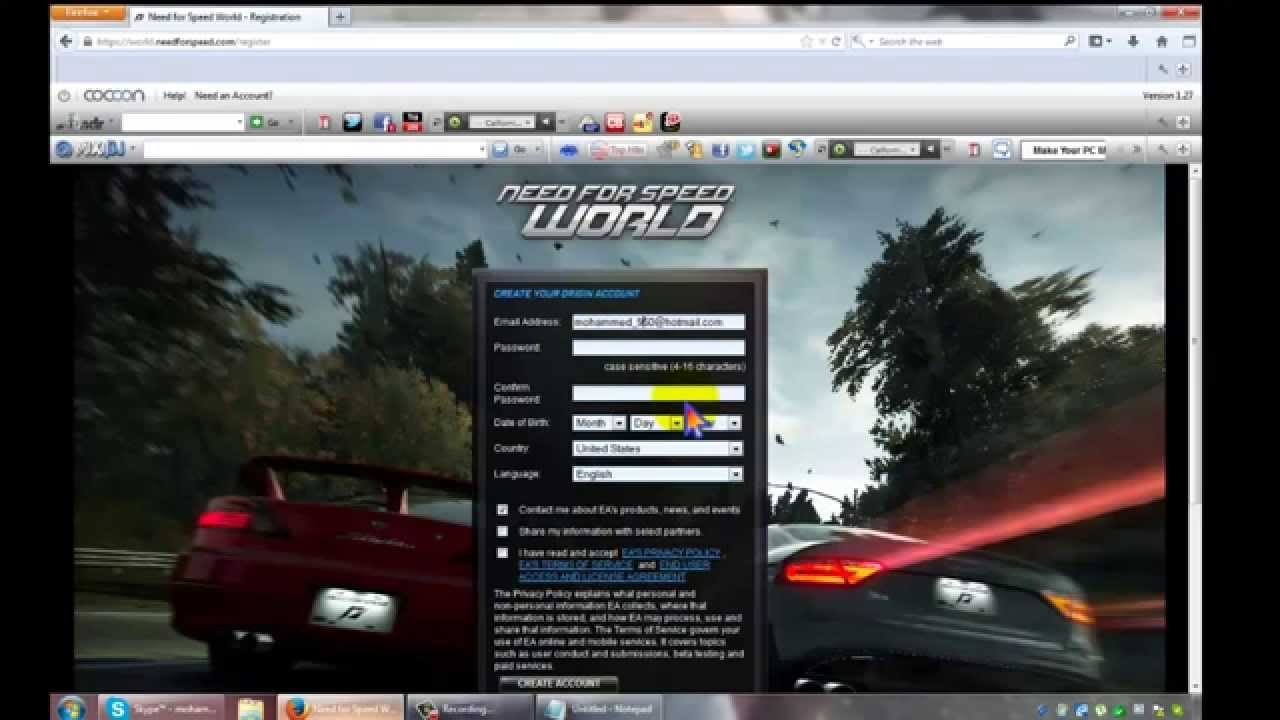1280x720 pixels.
Task: Open the Firefox downloads arrow icon
Action: (x=1133, y=41)
